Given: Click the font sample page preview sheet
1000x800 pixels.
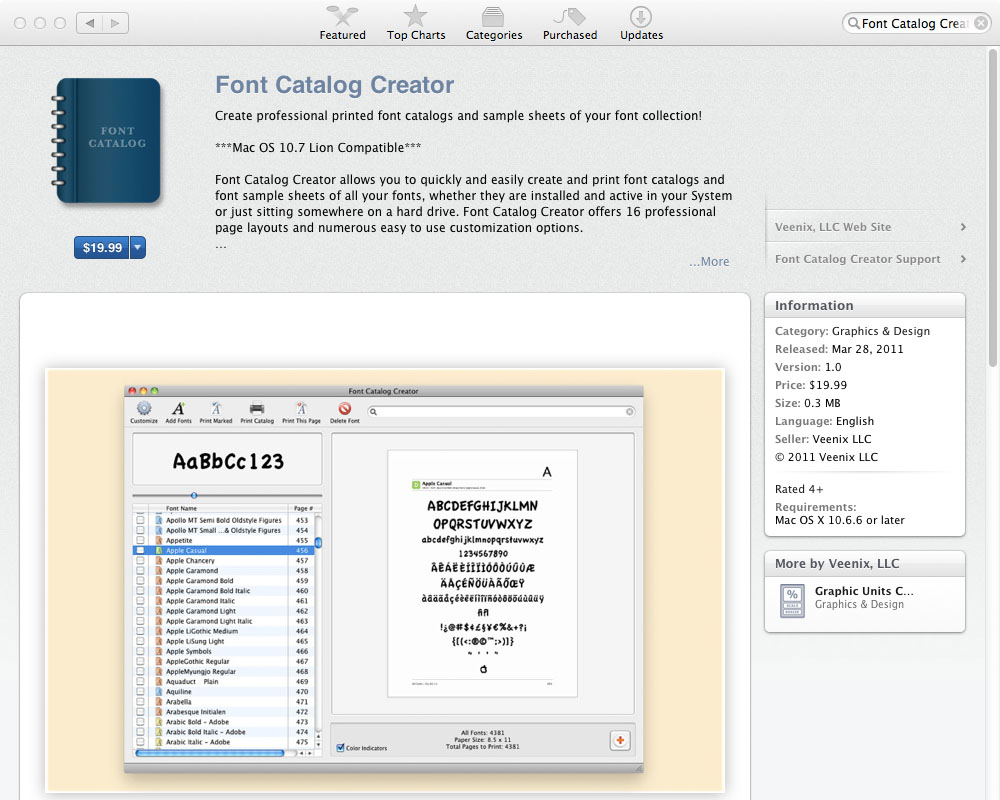Looking at the screenshot, I should click(482, 574).
